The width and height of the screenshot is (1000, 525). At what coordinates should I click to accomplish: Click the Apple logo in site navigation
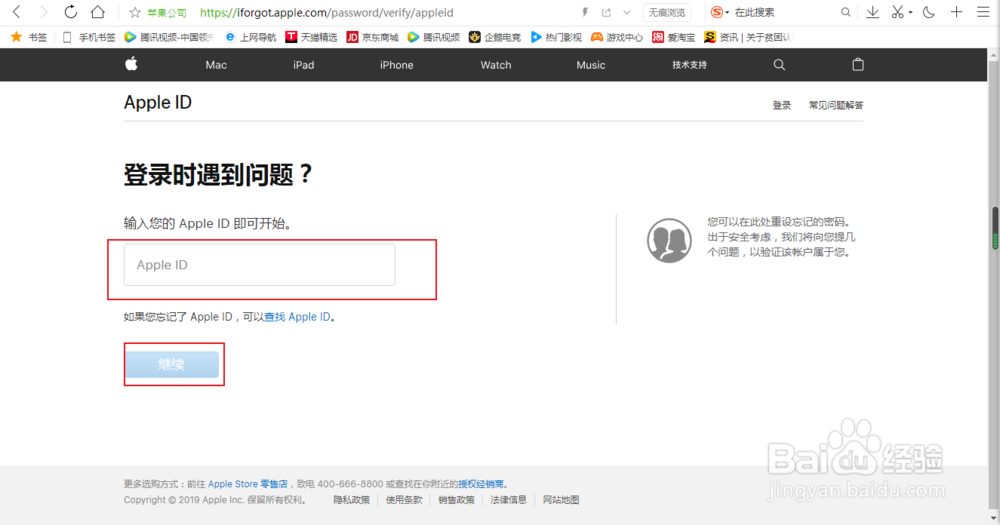tap(131, 64)
